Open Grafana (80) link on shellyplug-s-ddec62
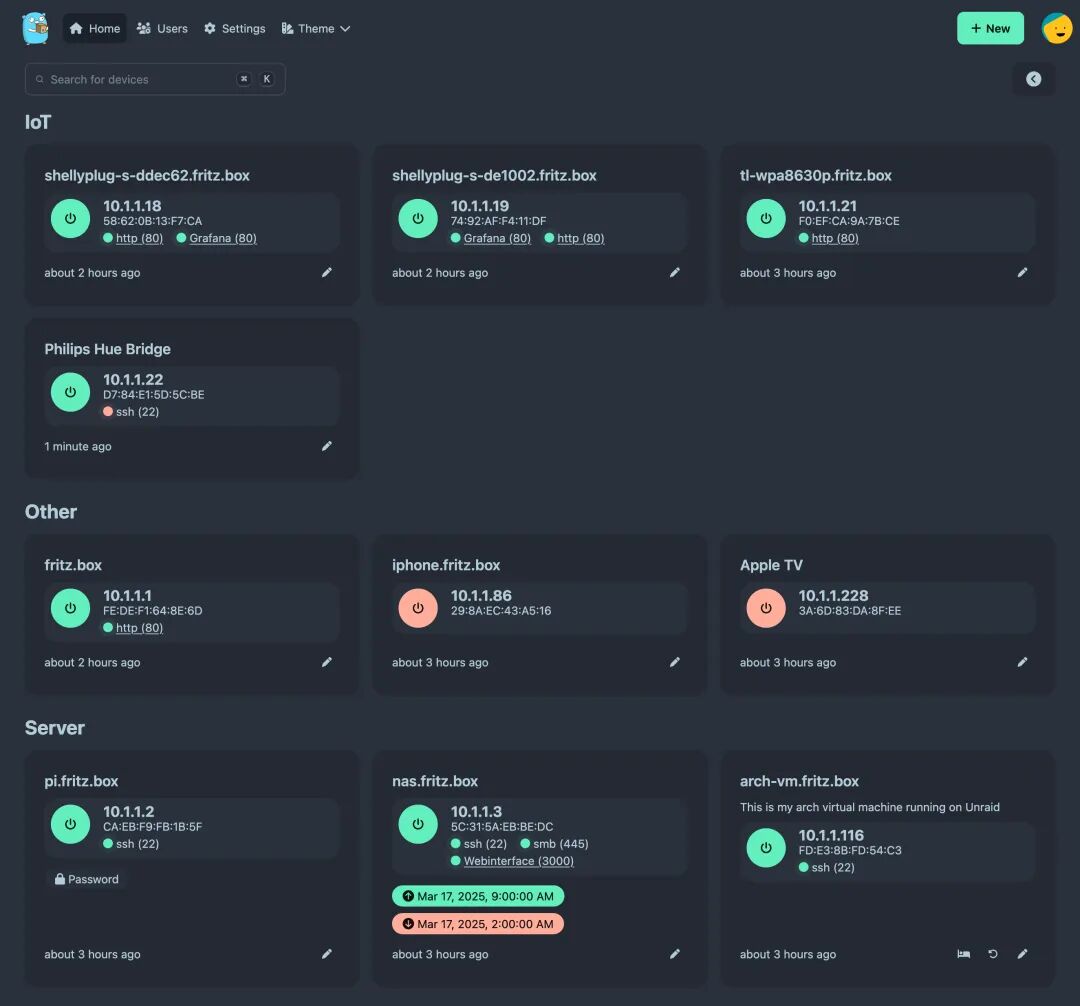Viewport: 1080px width, 1006px height. click(x=222, y=238)
